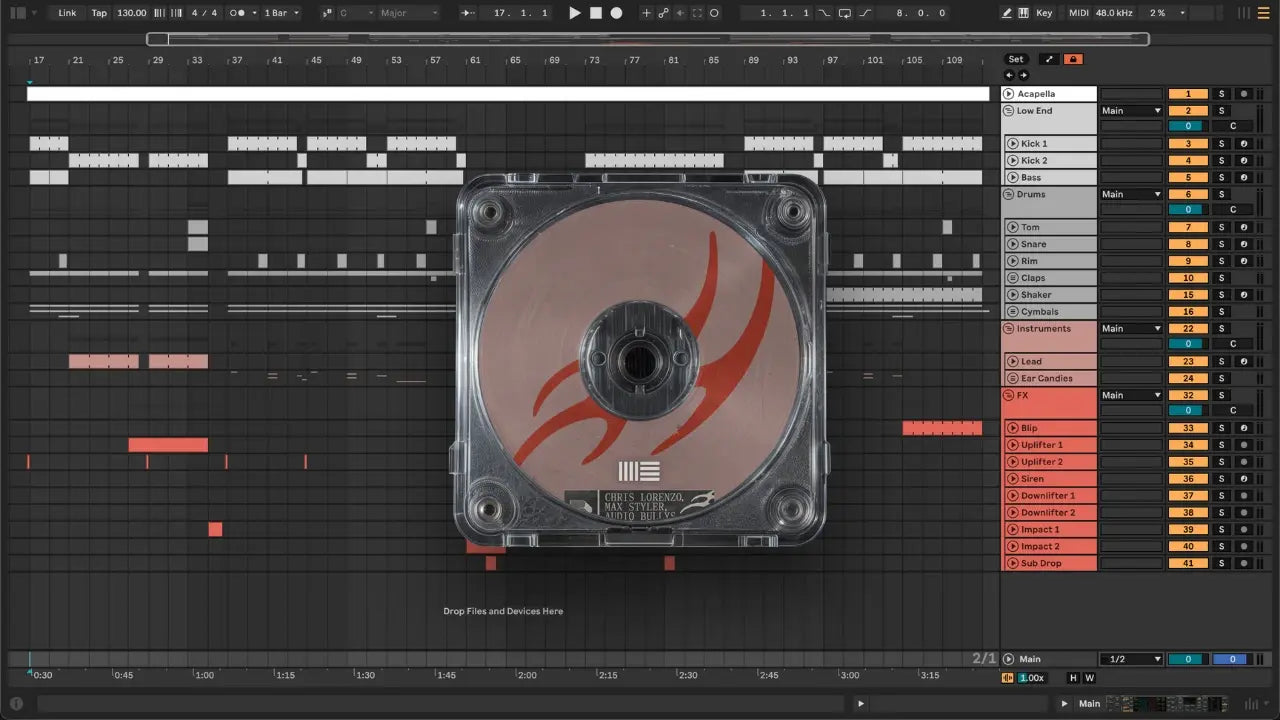Click the Link button
The image size is (1280, 720).
point(67,13)
